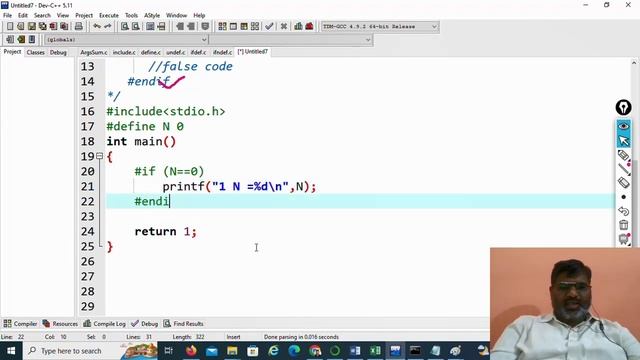640x360 pixels.
Task: Click the Find toolbar icon
Action: 125,27
